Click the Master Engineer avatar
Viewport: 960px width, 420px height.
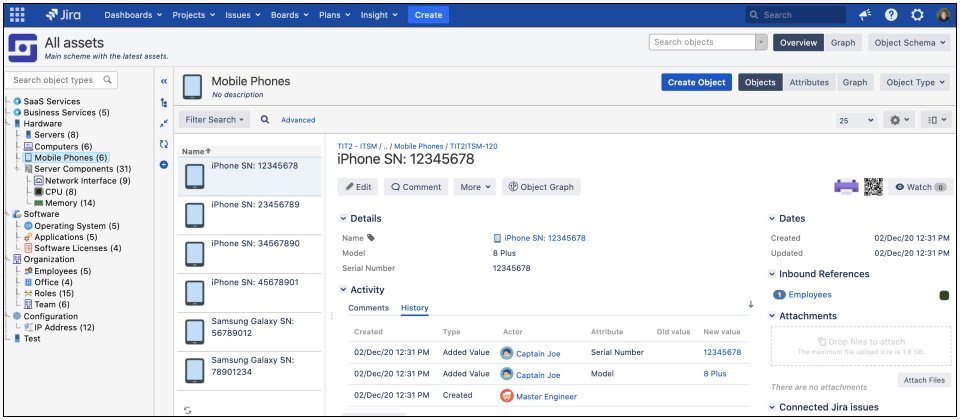506,396
